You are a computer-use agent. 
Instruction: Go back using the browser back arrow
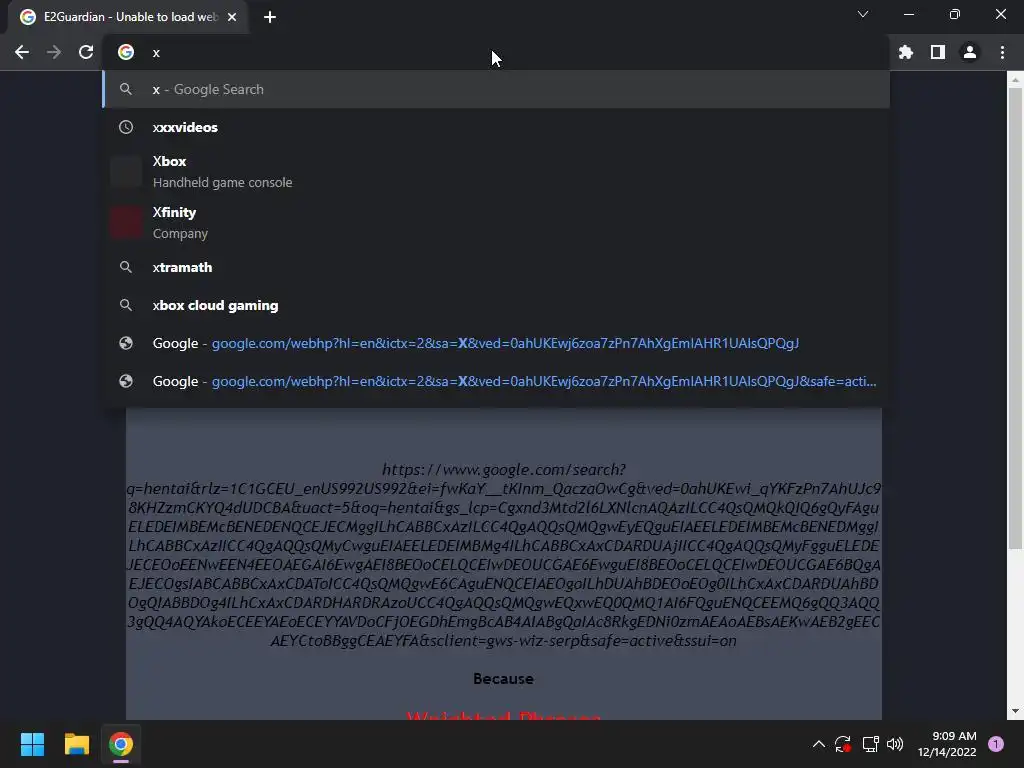[22, 52]
